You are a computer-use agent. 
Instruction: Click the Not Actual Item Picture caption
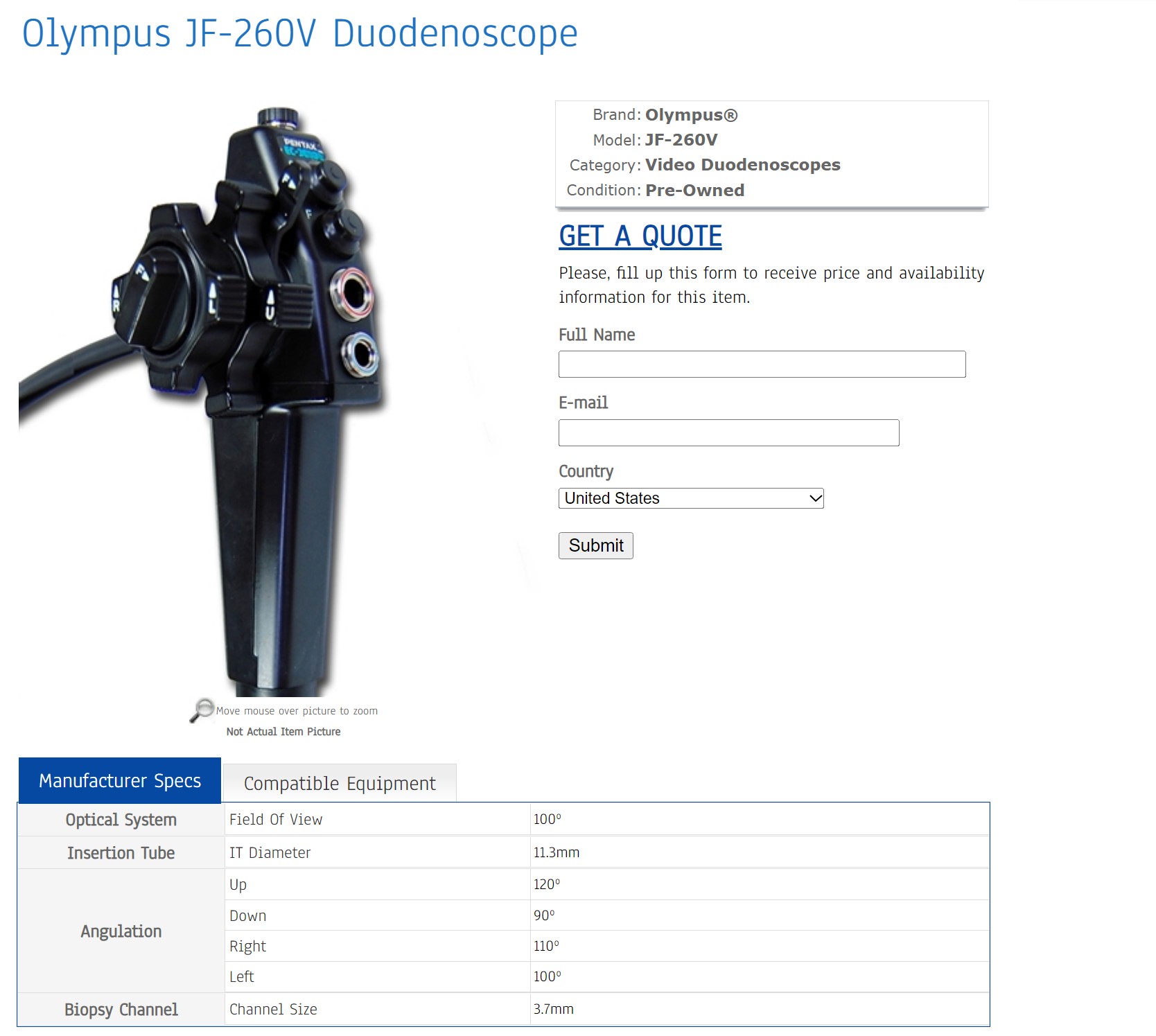click(x=283, y=732)
